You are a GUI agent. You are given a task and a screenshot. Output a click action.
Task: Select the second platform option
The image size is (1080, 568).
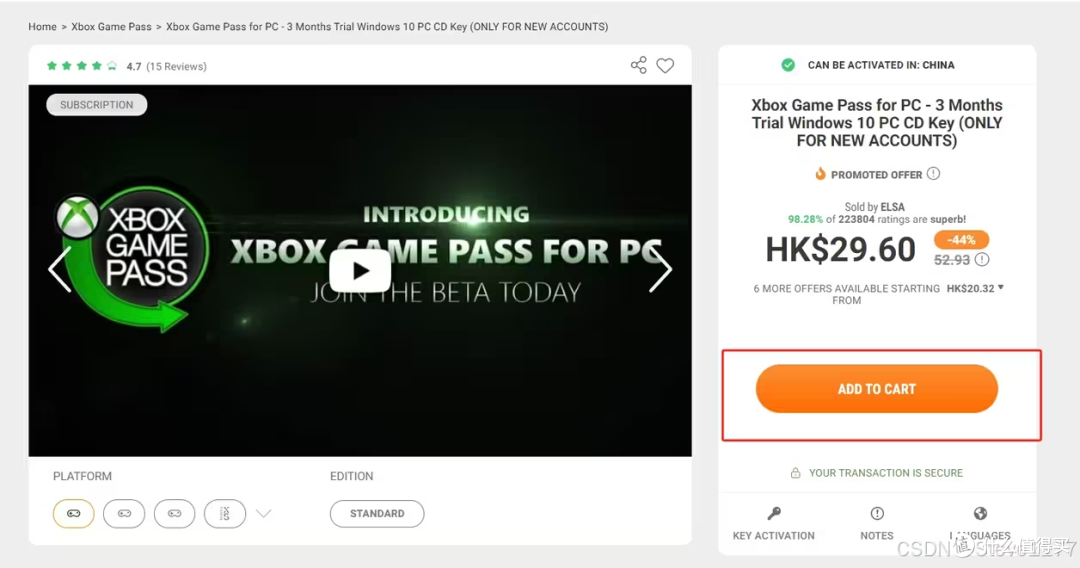tap(124, 514)
